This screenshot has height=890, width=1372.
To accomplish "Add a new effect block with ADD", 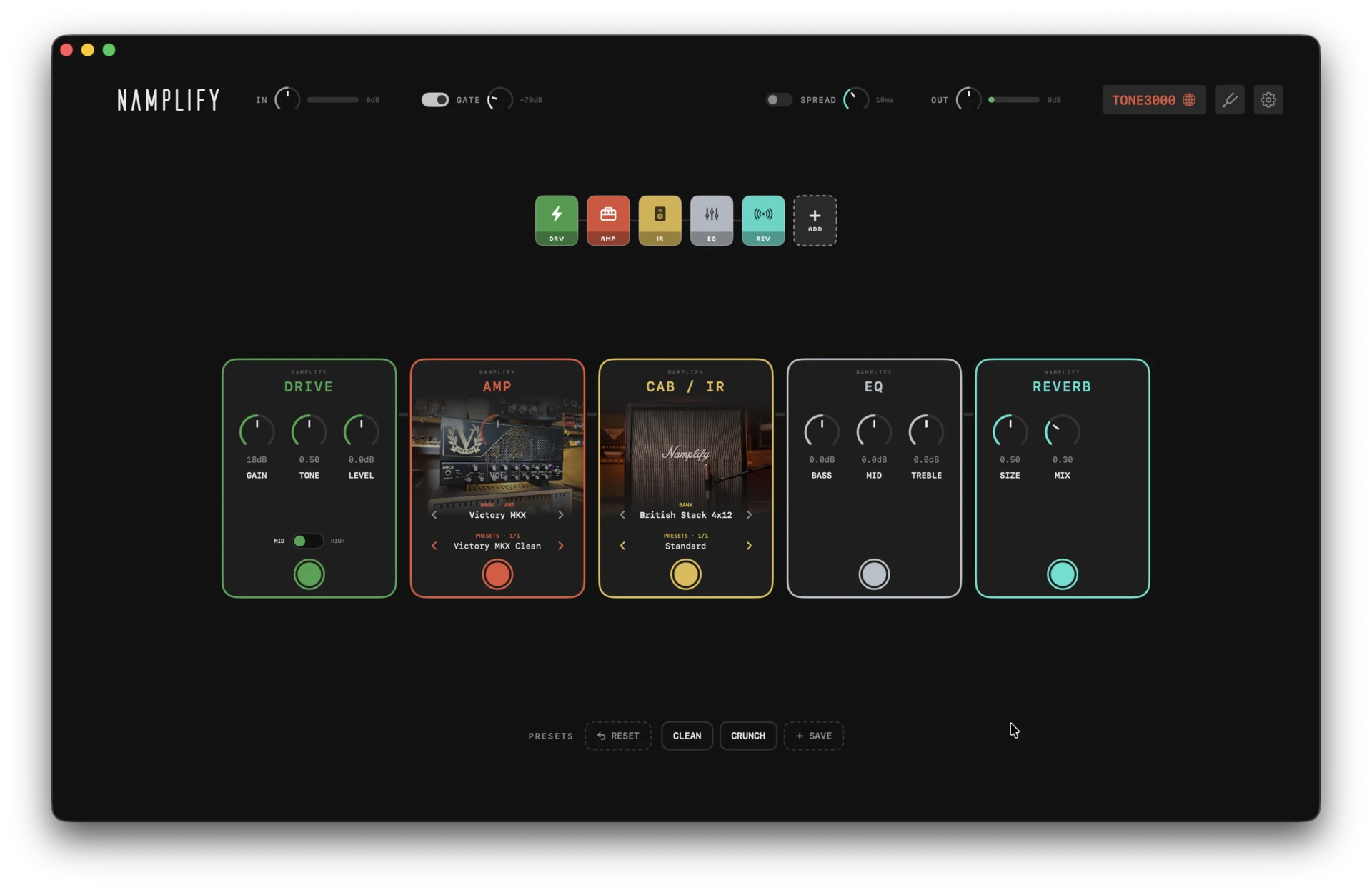I will click(x=815, y=220).
